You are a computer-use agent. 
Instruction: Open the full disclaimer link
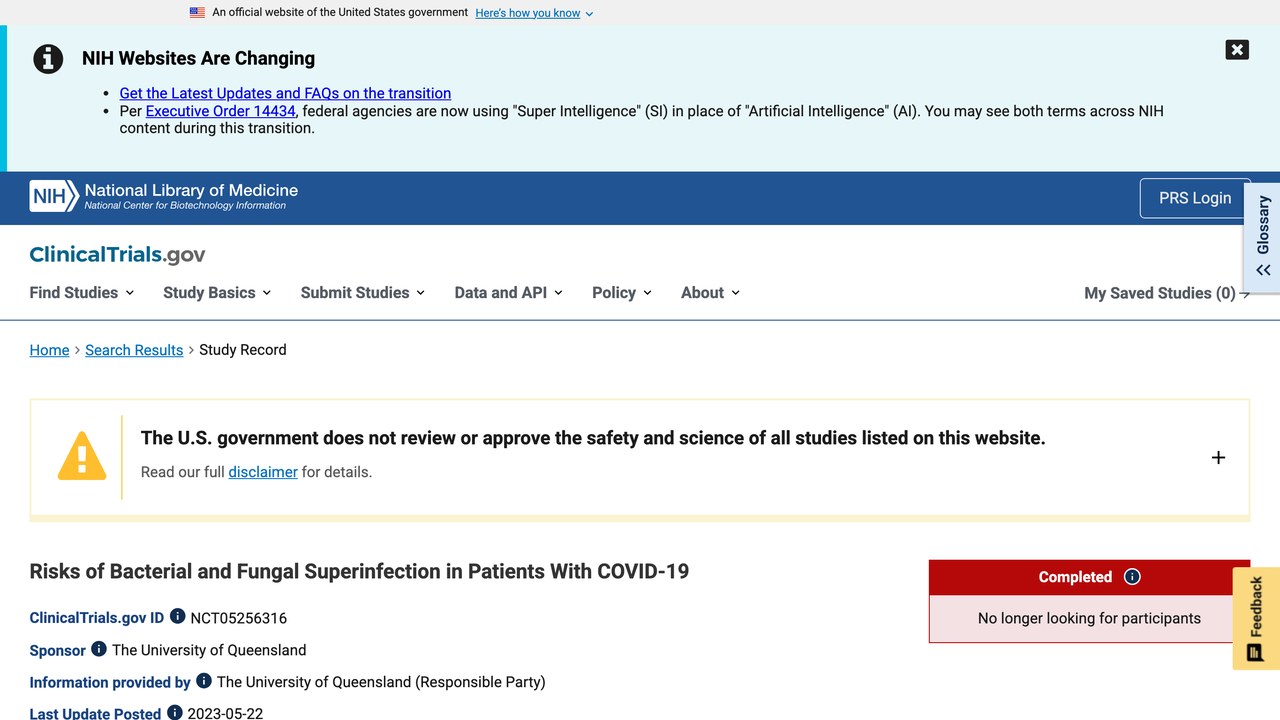click(263, 472)
